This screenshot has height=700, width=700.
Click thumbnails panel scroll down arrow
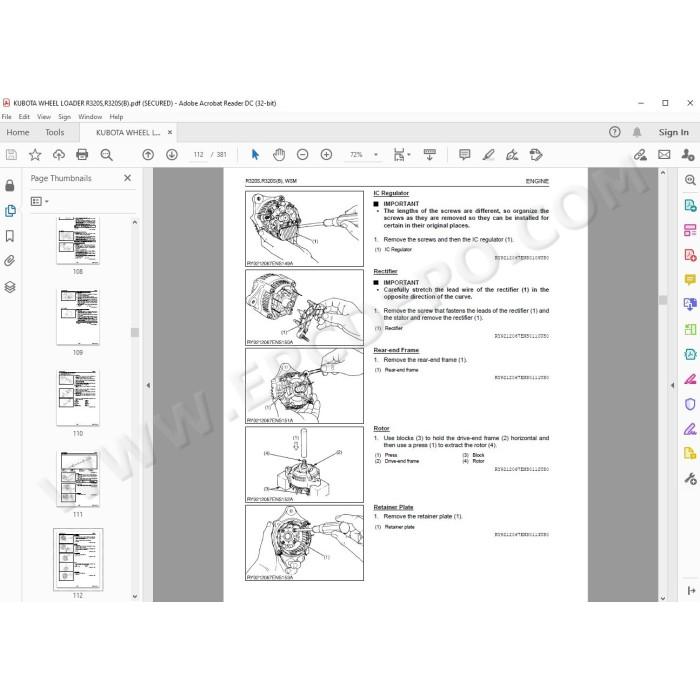click(x=135, y=596)
